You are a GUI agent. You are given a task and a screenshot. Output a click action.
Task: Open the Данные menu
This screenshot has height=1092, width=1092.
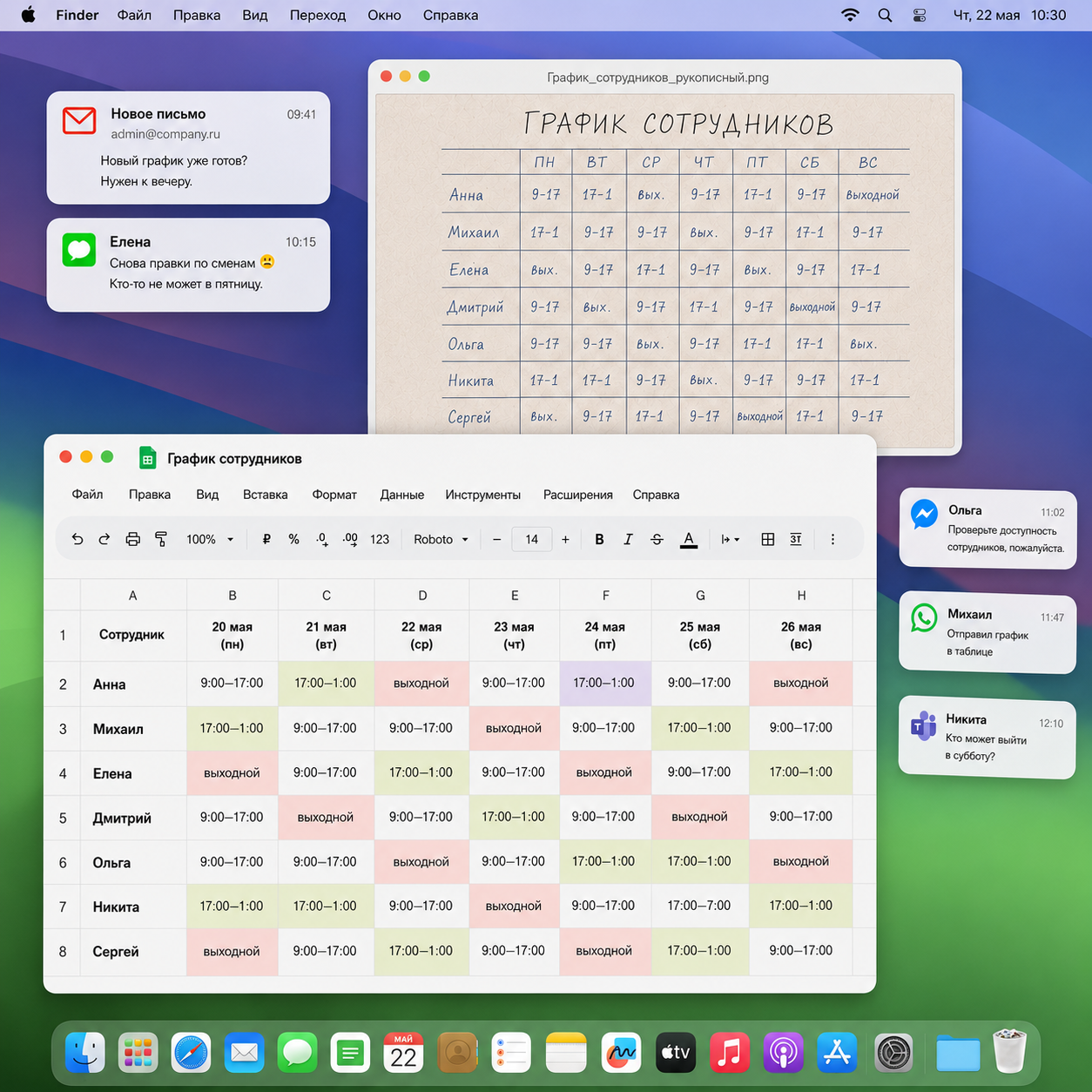pyautogui.click(x=401, y=494)
